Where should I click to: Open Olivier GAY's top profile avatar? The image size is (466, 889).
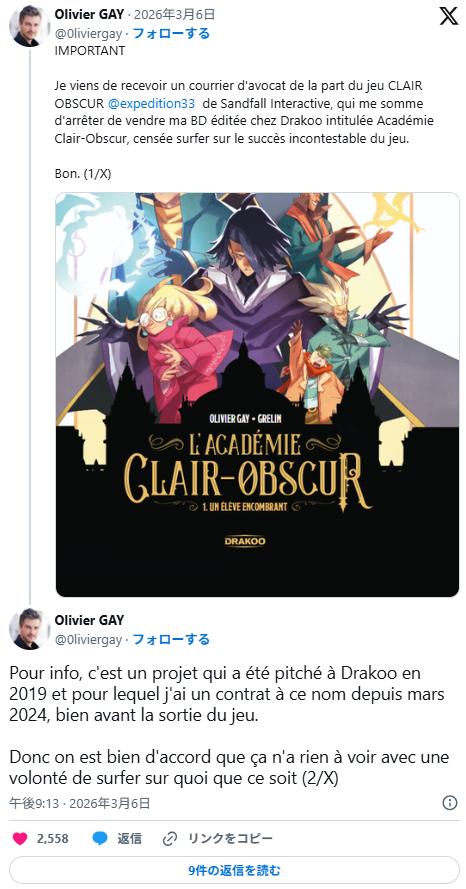[28, 26]
